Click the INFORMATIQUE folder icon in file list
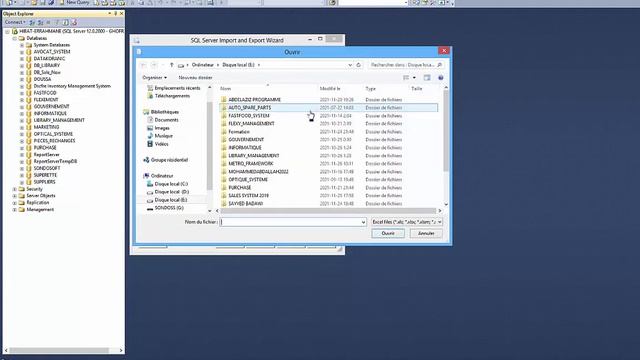640x360 pixels. [224, 148]
